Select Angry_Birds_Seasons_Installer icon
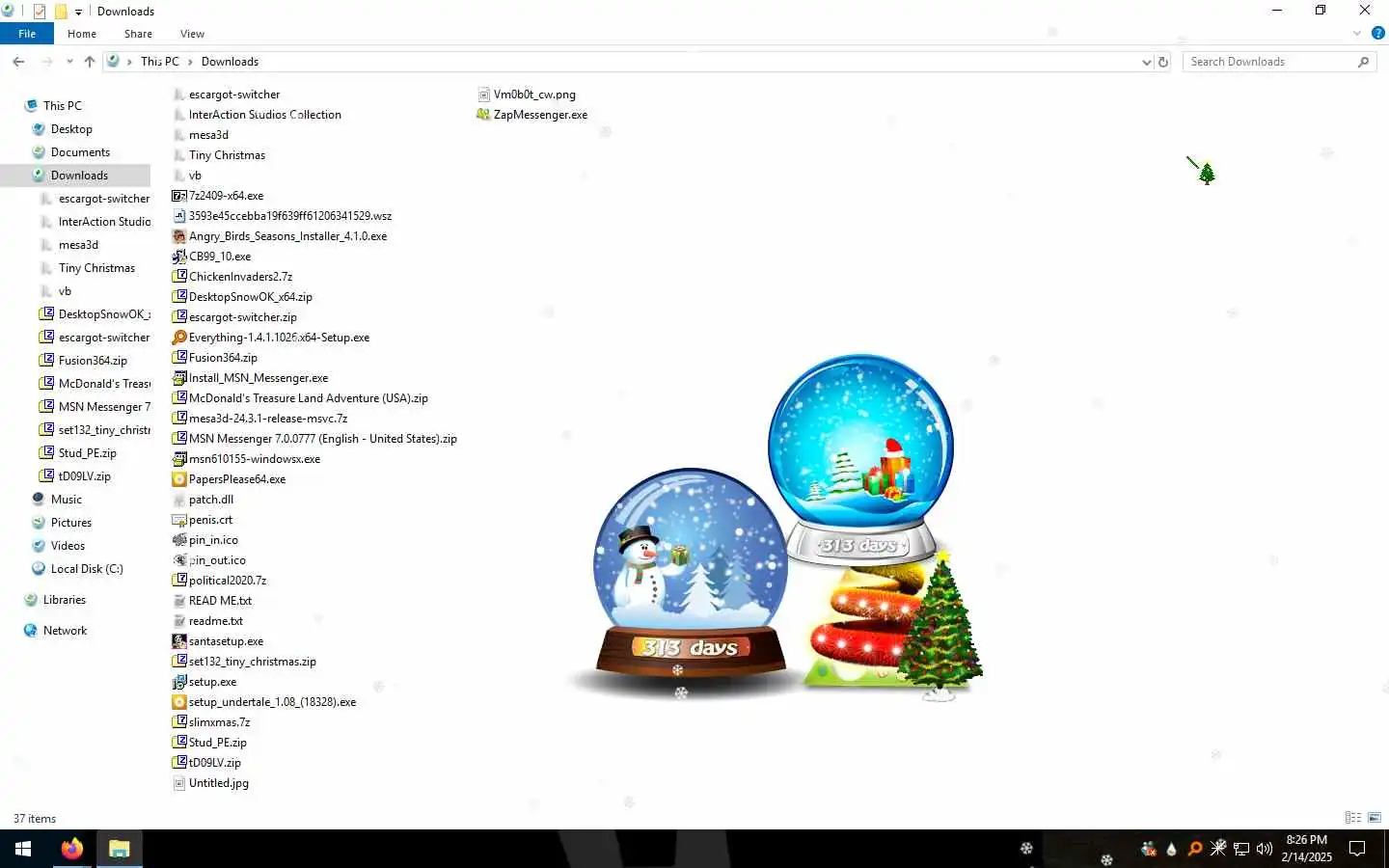 point(178,236)
